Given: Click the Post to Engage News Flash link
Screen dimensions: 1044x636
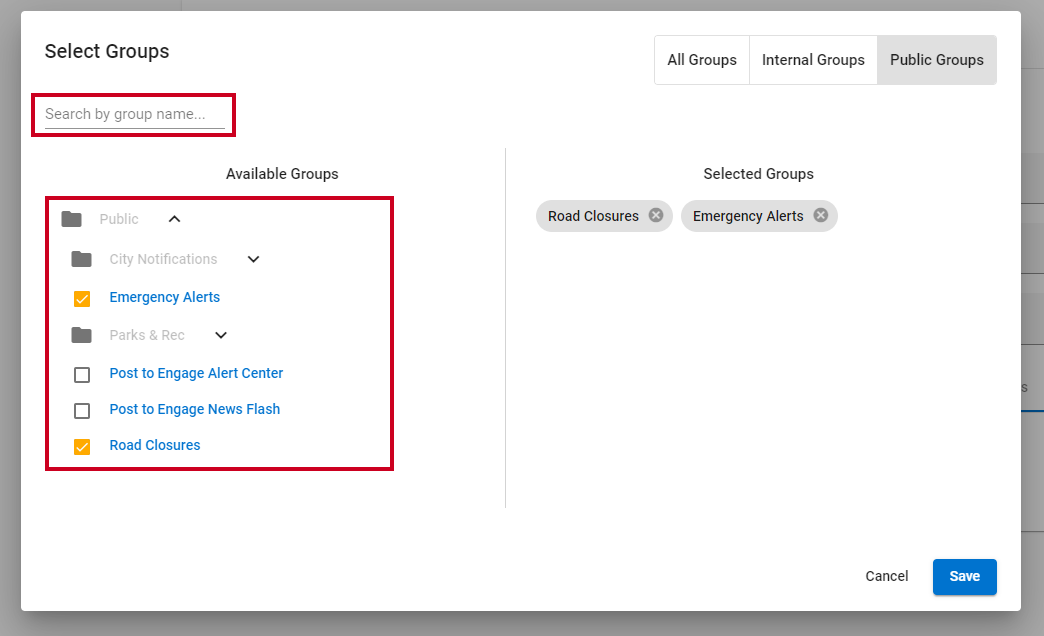Looking at the screenshot, I should coord(194,409).
